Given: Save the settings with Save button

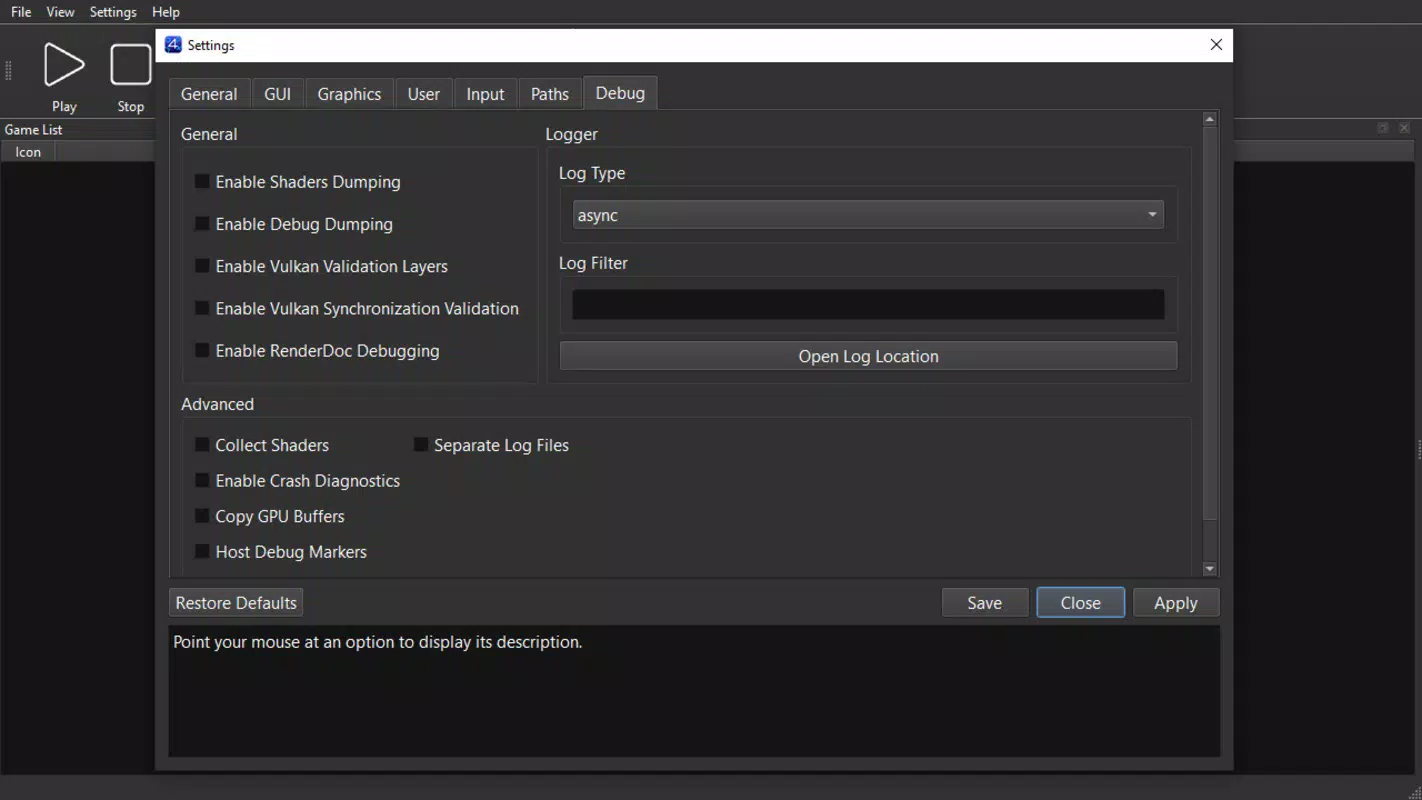Looking at the screenshot, I should tap(985, 603).
